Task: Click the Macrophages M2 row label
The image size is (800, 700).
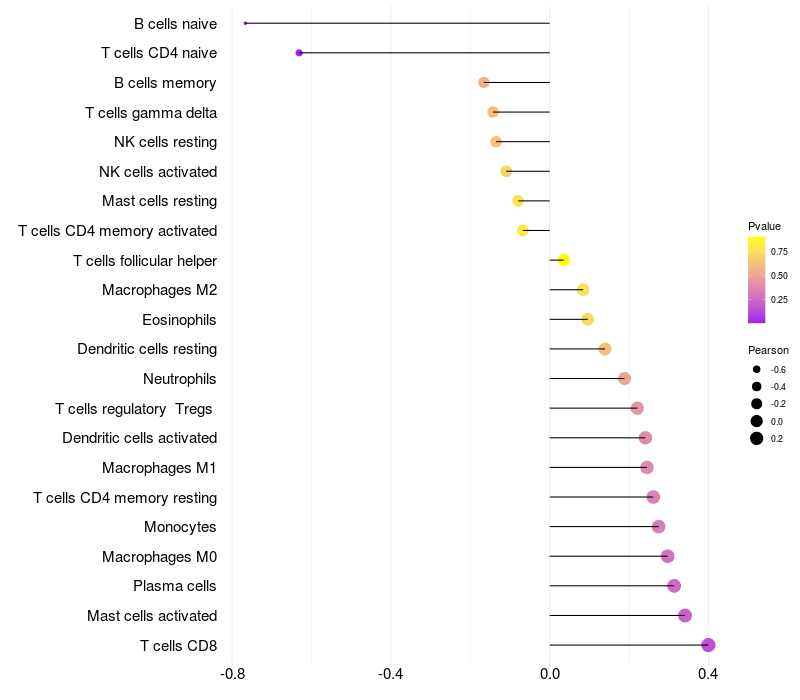Action: click(x=159, y=290)
